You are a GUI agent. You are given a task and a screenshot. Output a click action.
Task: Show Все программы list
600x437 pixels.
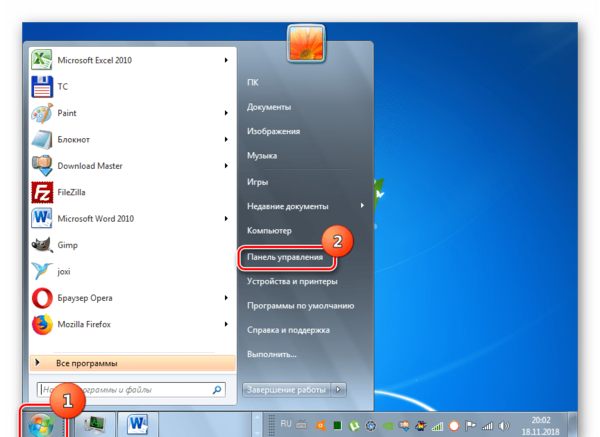pos(133,363)
